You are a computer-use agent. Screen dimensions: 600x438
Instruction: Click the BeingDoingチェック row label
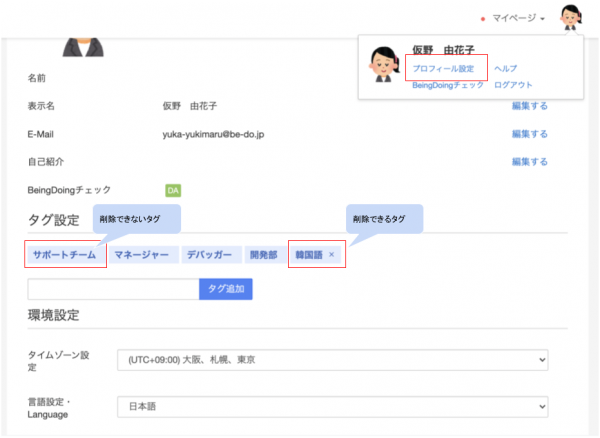click(69, 190)
